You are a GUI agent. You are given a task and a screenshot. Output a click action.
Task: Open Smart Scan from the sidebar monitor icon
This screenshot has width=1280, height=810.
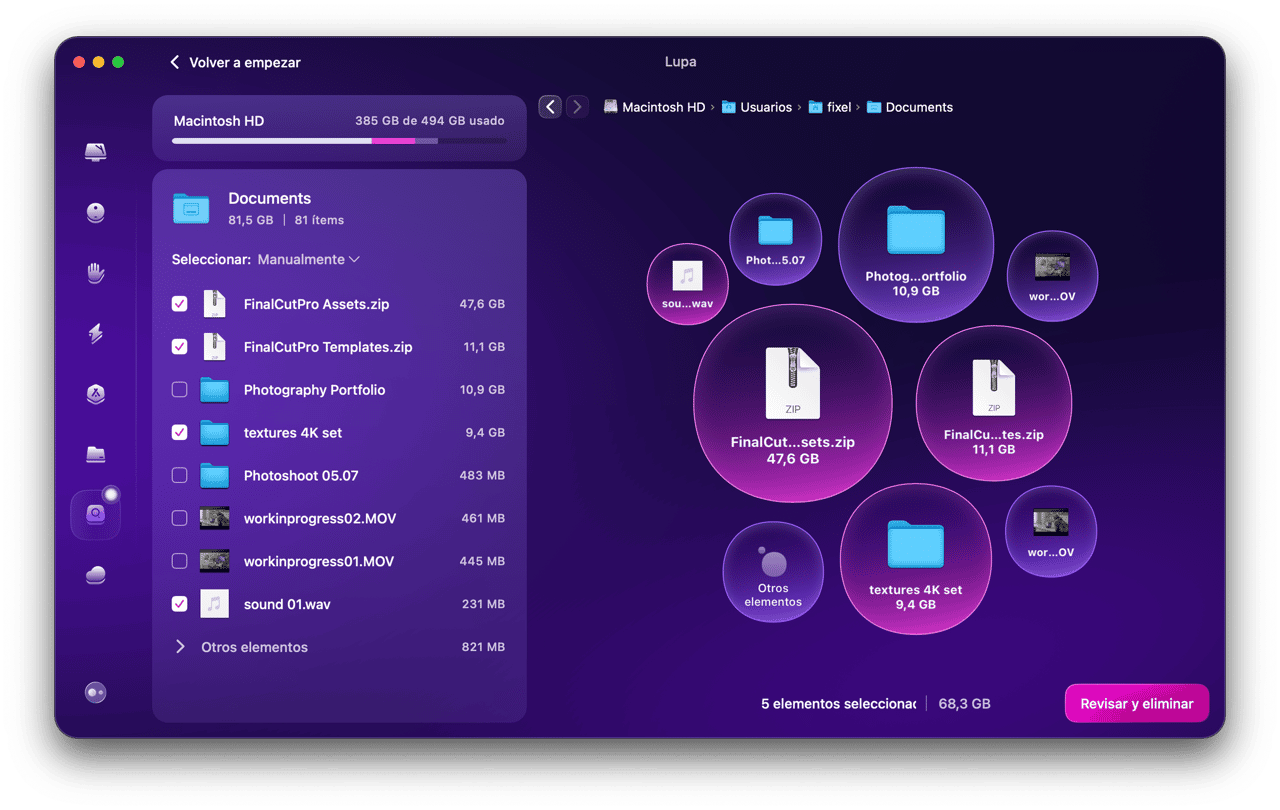pos(96,152)
